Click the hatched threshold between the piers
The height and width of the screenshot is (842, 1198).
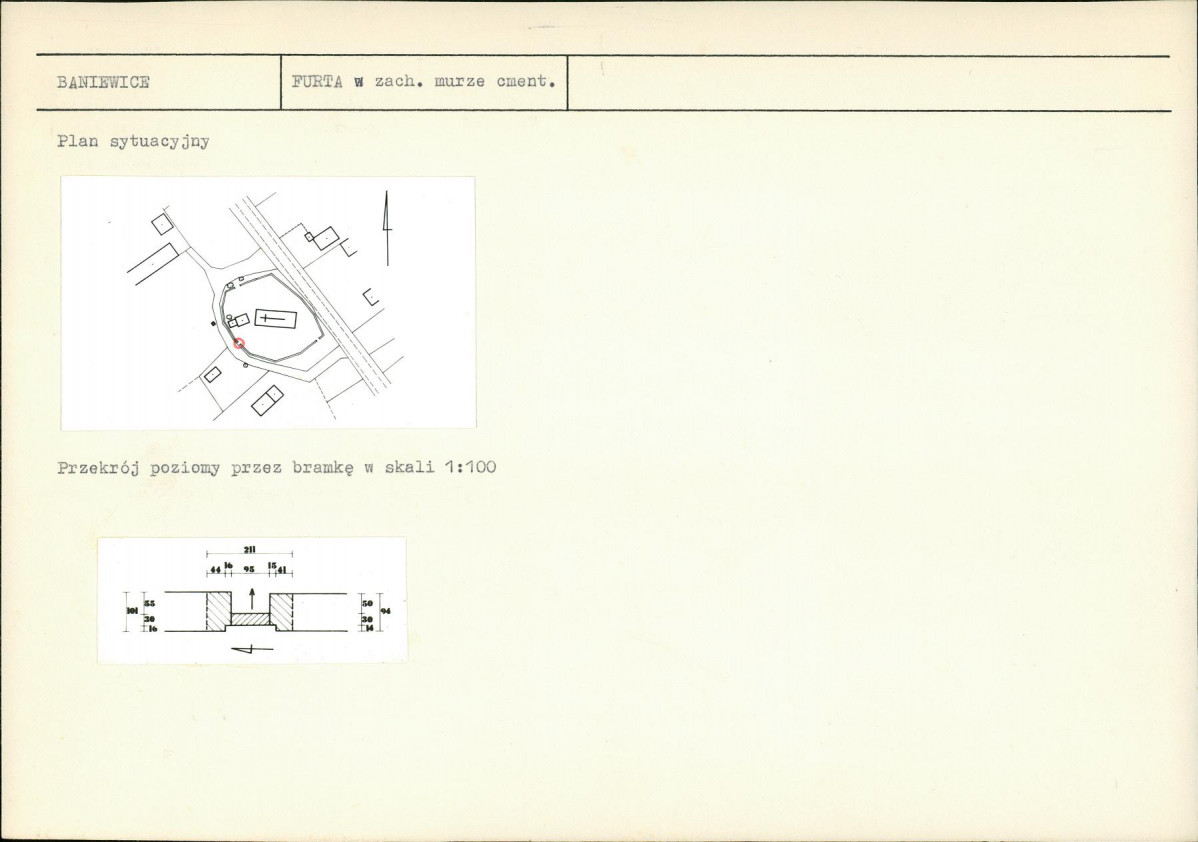tap(251, 619)
